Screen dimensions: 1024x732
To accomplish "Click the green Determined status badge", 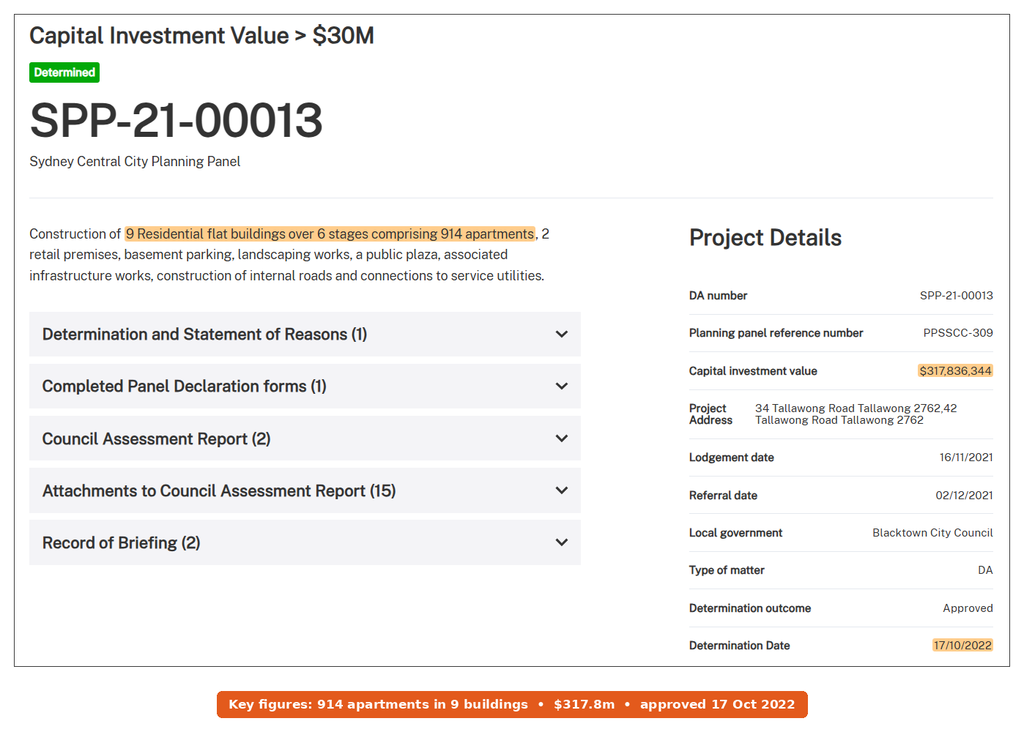I will tap(64, 72).
